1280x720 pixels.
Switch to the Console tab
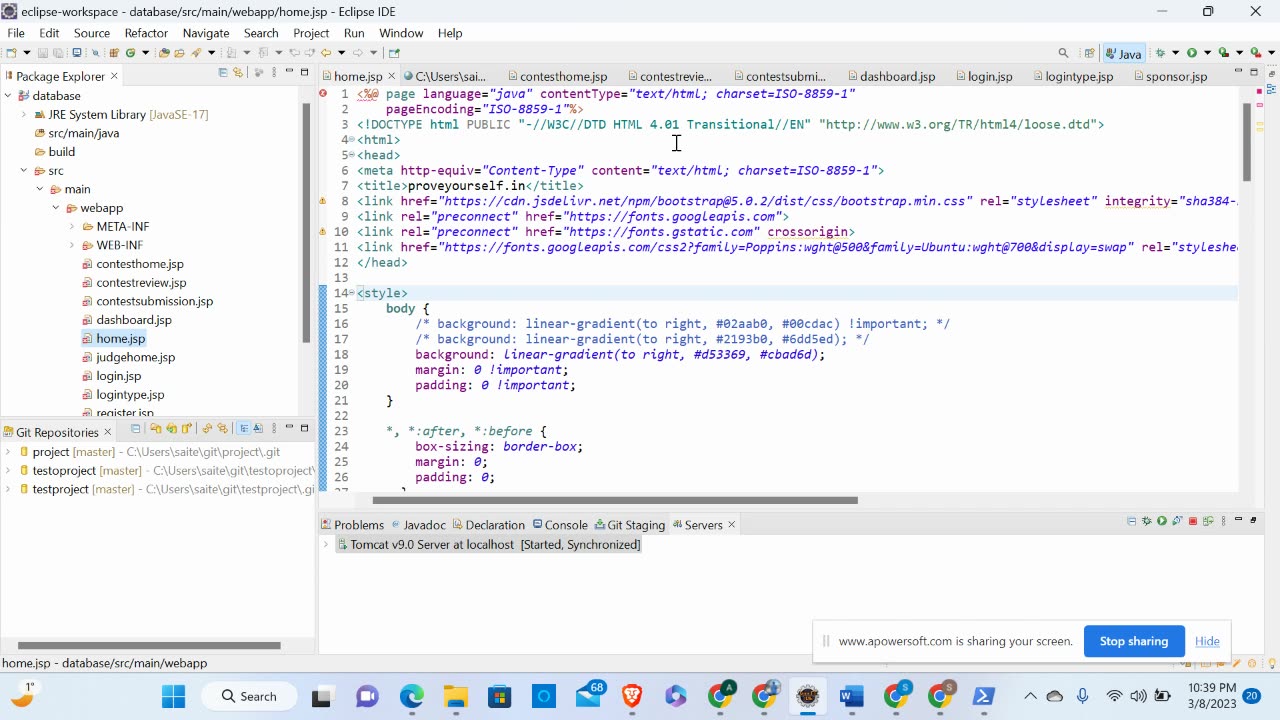point(559,525)
